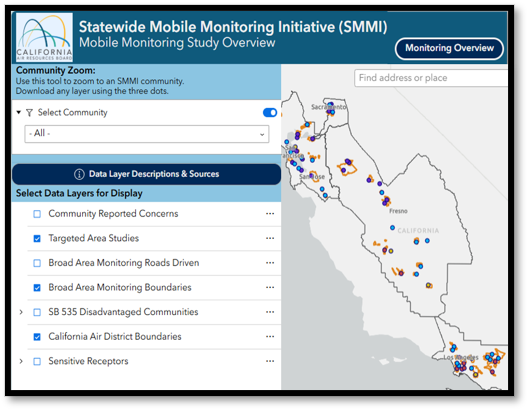The height and width of the screenshot is (409, 527).
Task: Uncheck the Targeted Area Studies layer
Action: [37, 239]
